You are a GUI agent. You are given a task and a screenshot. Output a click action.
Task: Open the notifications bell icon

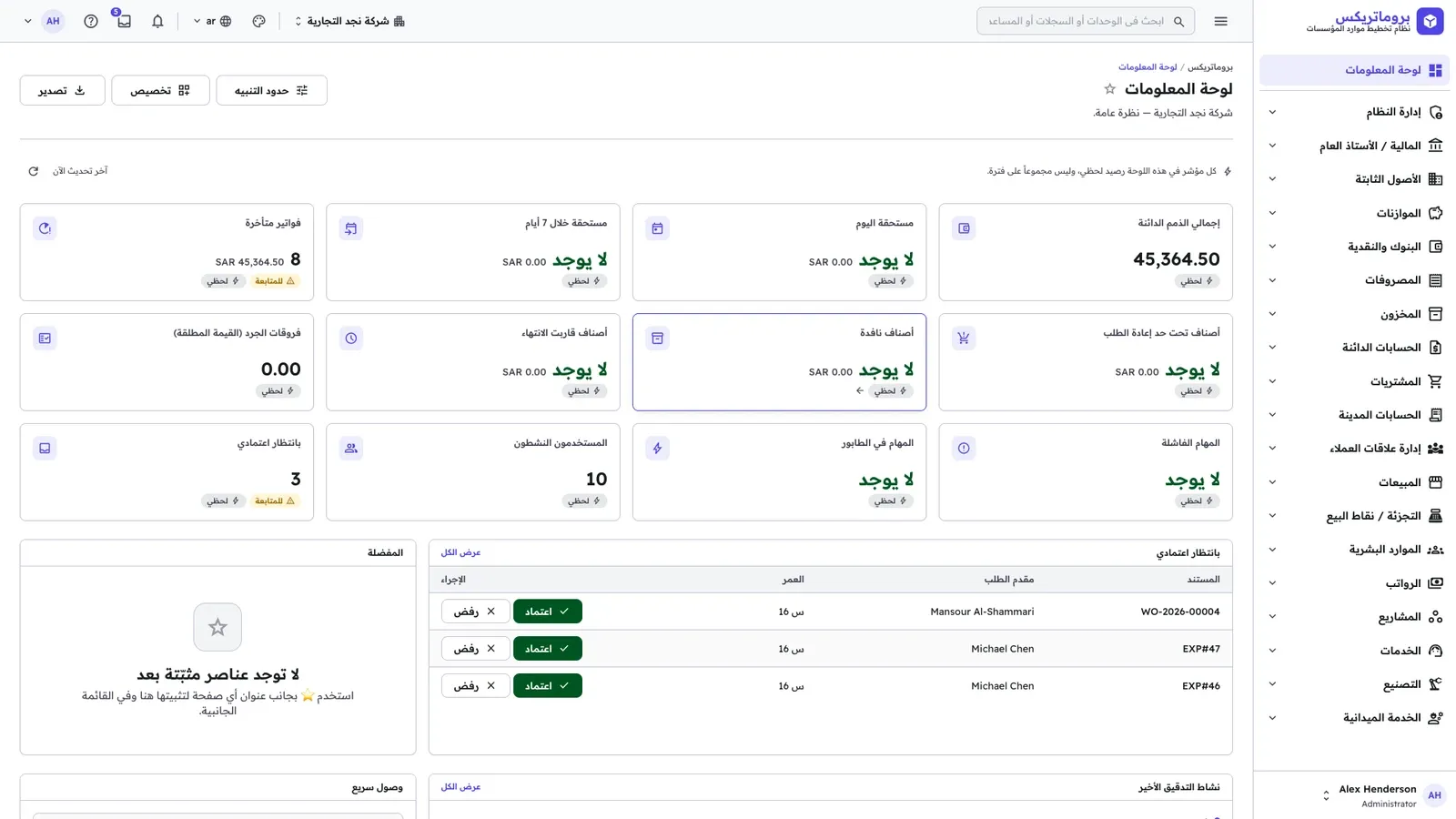pos(157,21)
